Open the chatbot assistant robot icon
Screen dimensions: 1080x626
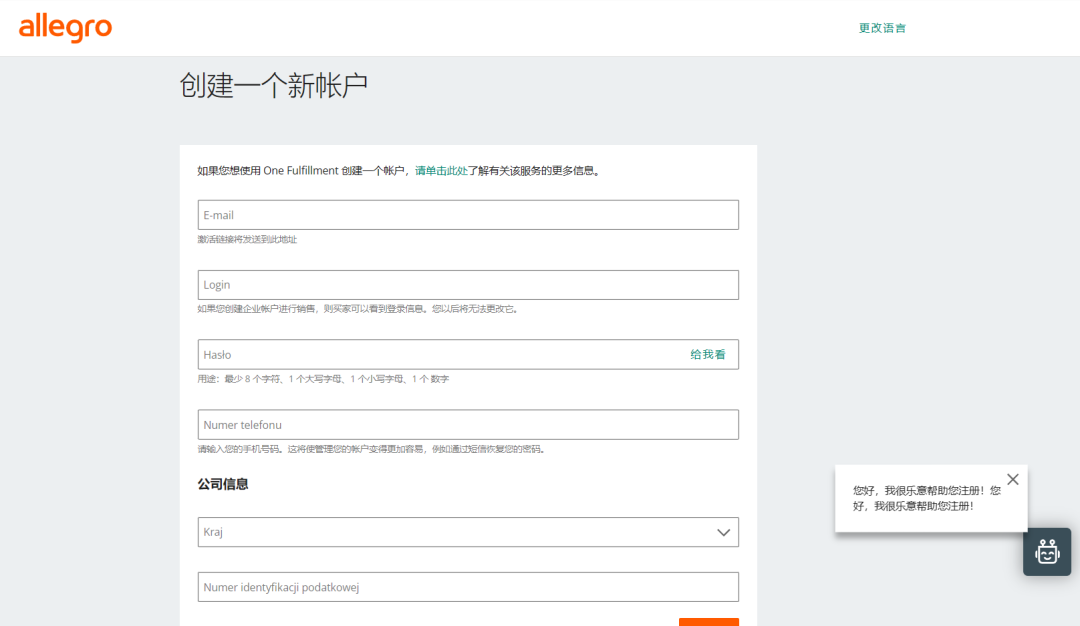pos(1046,551)
